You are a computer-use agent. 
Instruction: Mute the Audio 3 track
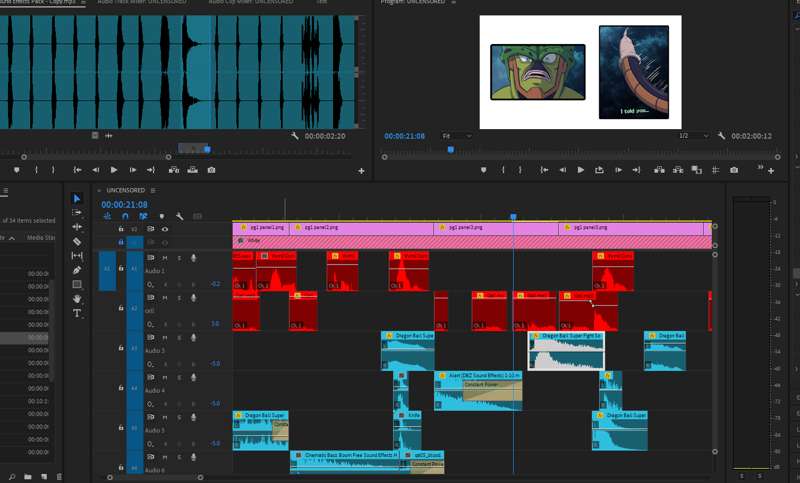165,338
